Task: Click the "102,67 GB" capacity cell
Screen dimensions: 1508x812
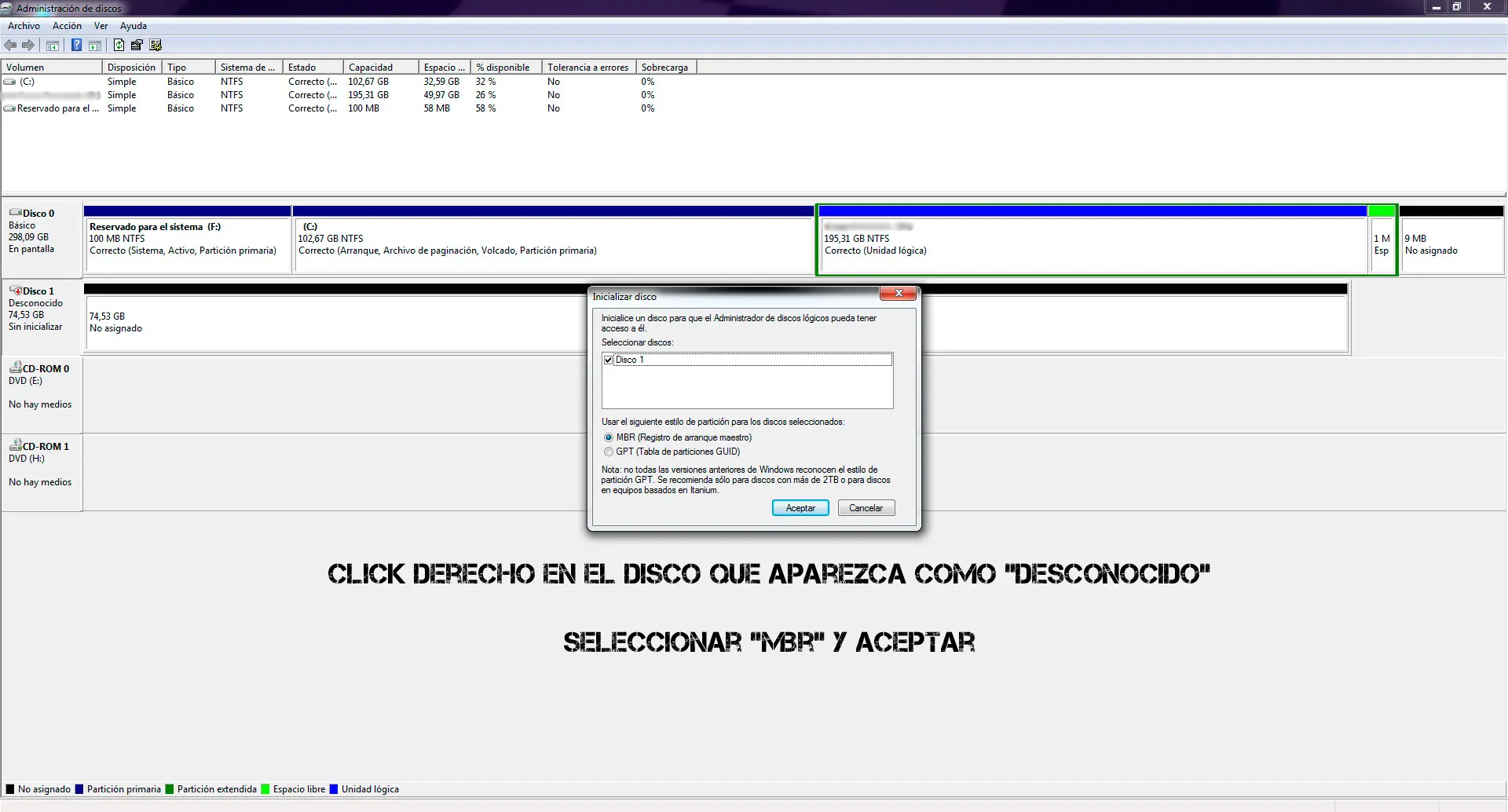Action: pyautogui.click(x=368, y=82)
